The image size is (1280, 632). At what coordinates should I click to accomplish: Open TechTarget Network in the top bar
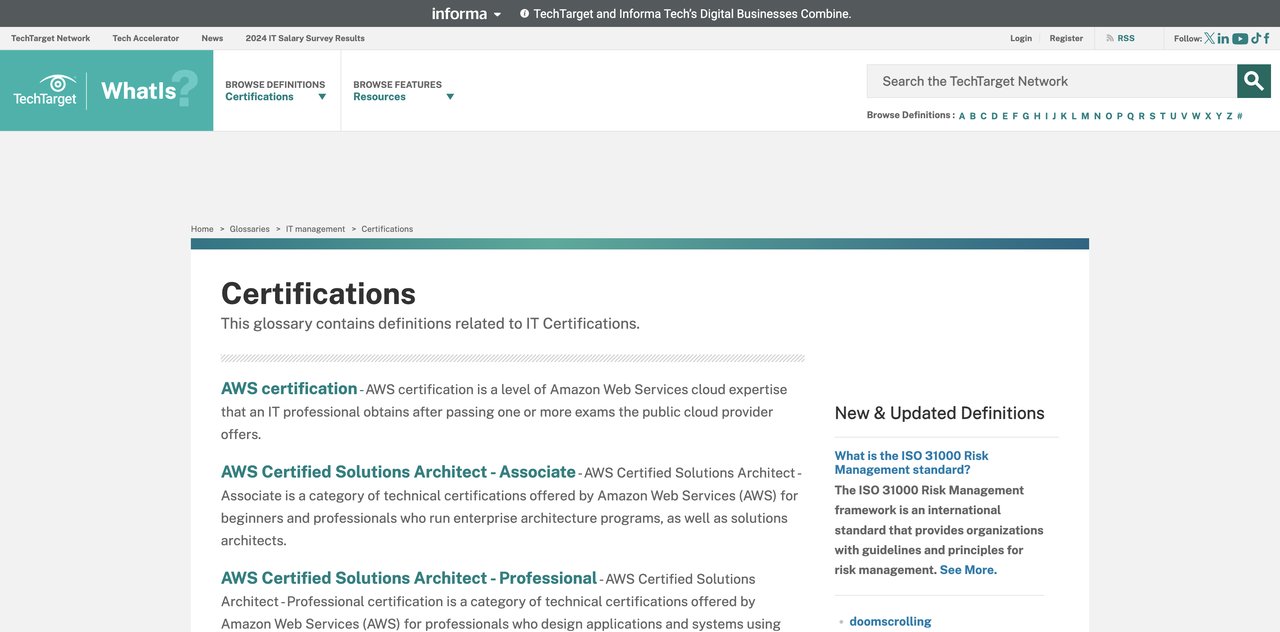51,38
